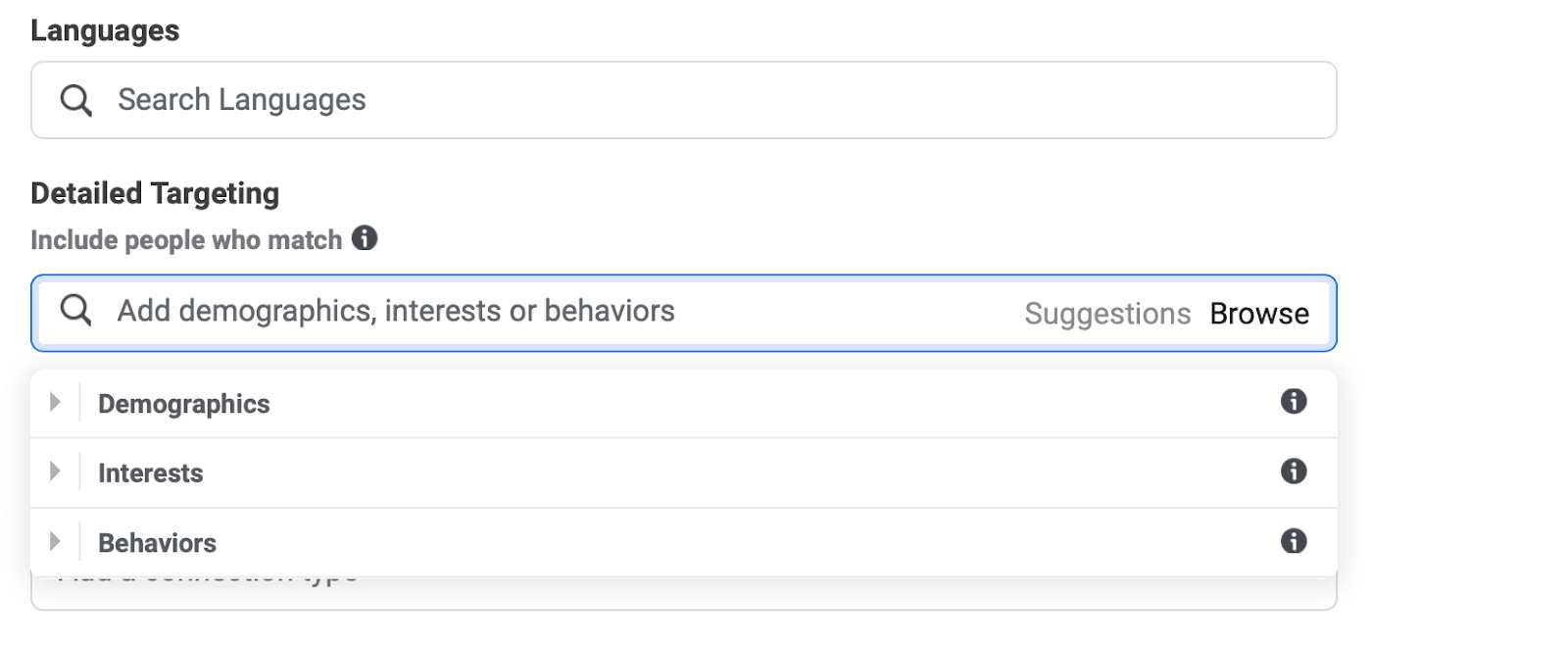Image resolution: width=1568 pixels, height=648 pixels.
Task: Open the Interests info icon
Action: point(1294,472)
